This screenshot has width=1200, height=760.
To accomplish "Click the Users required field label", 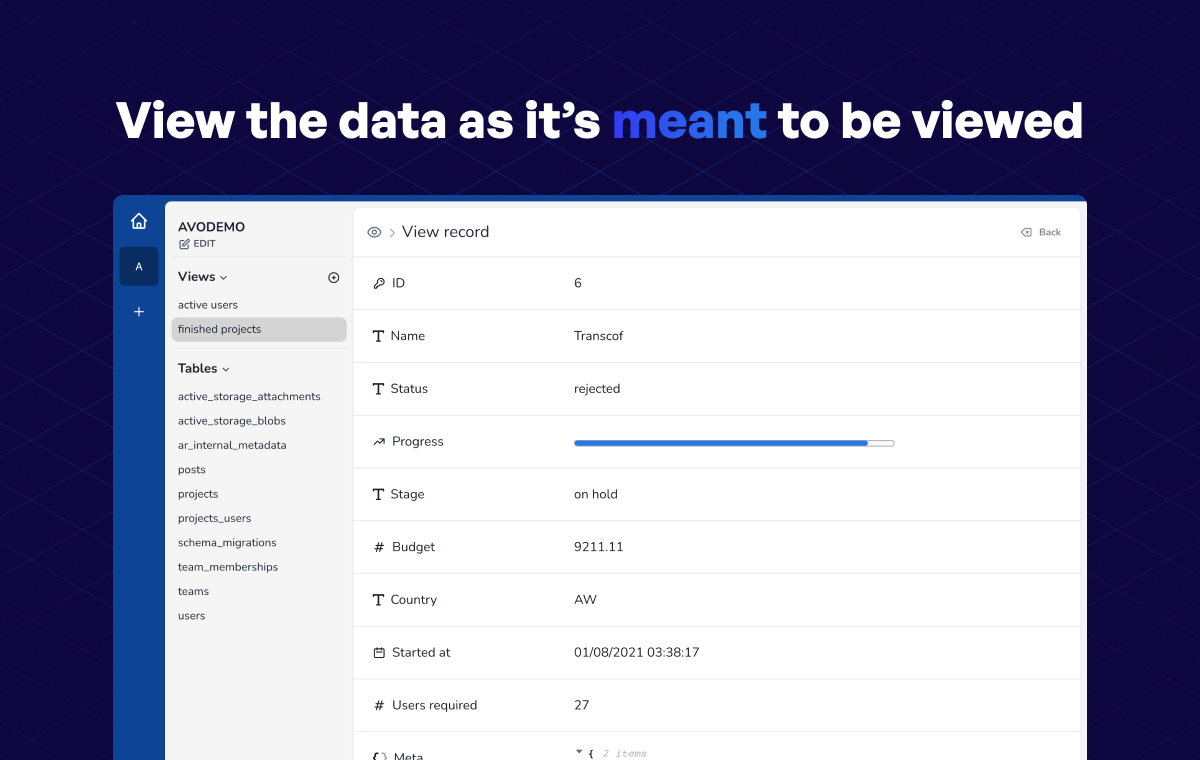I will click(434, 705).
